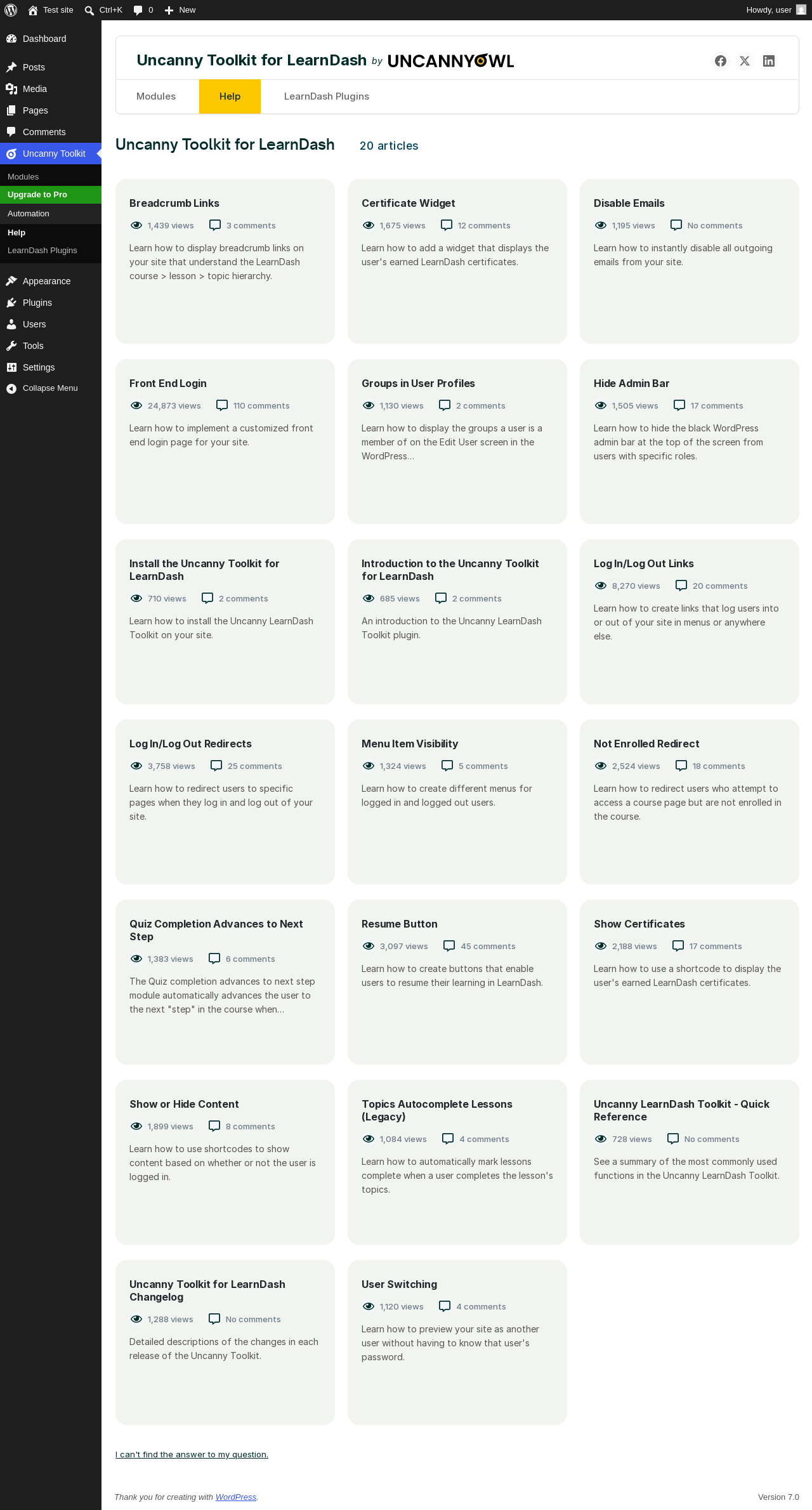
Task: Open the Modules submenu item in sidebar
Action: [x=51, y=177]
